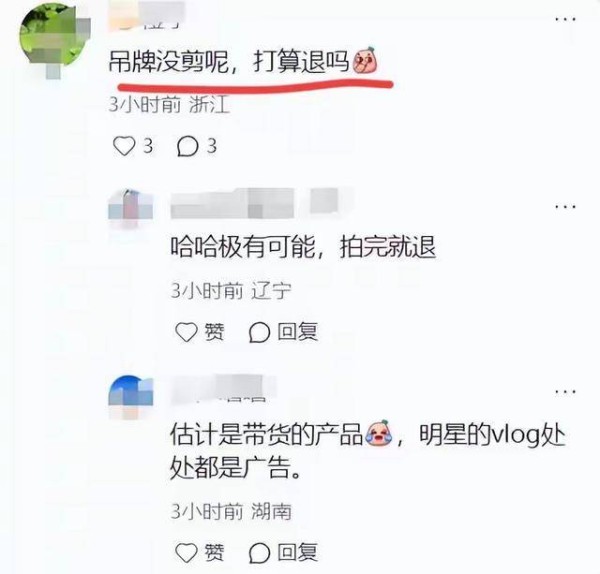Image resolution: width=600 pixels, height=574 pixels.
Task: Tap the blurred username of the Liaoning replier
Action: coord(254,203)
